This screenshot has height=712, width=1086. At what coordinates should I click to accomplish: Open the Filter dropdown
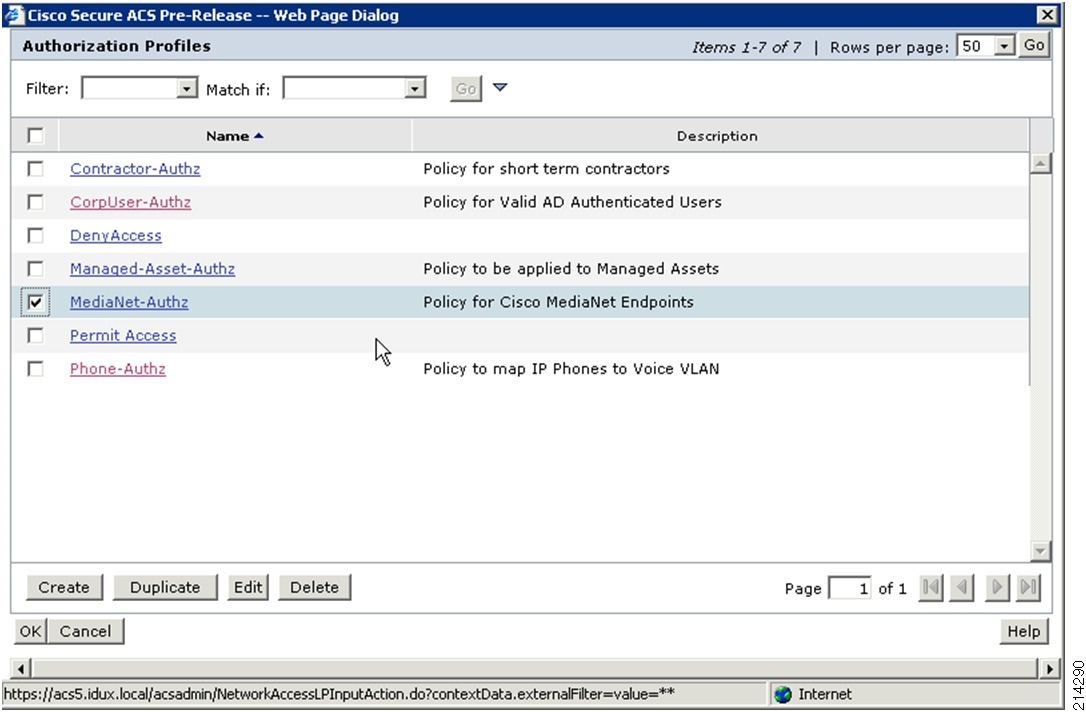[140, 88]
